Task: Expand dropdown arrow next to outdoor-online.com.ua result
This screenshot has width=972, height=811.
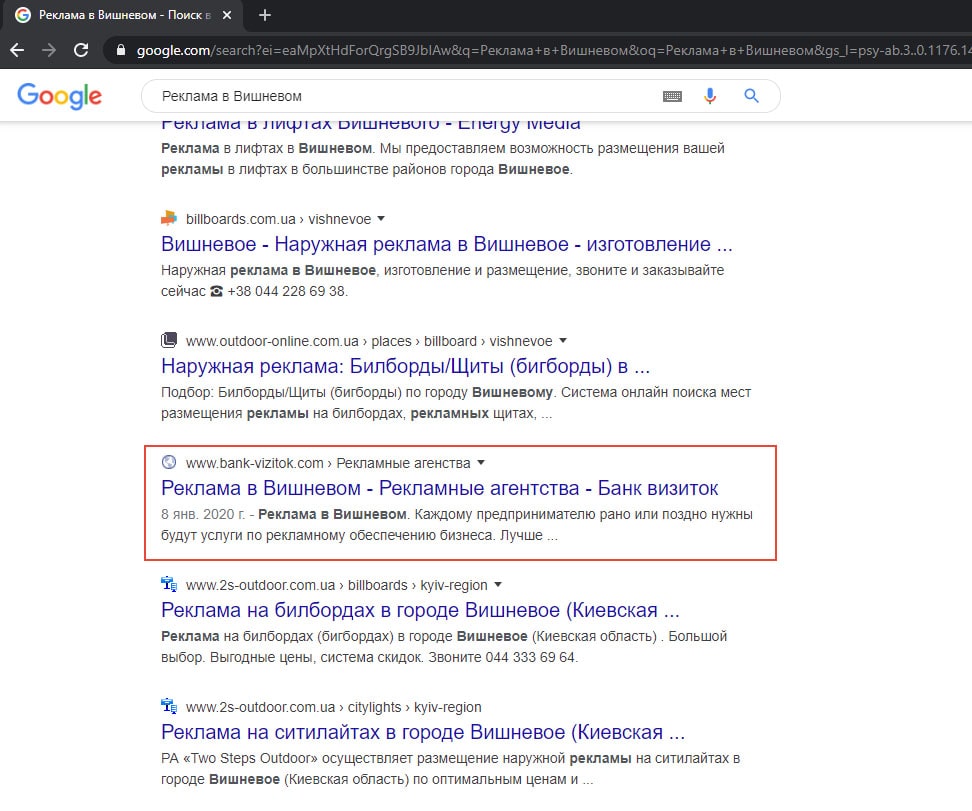Action: tap(563, 341)
